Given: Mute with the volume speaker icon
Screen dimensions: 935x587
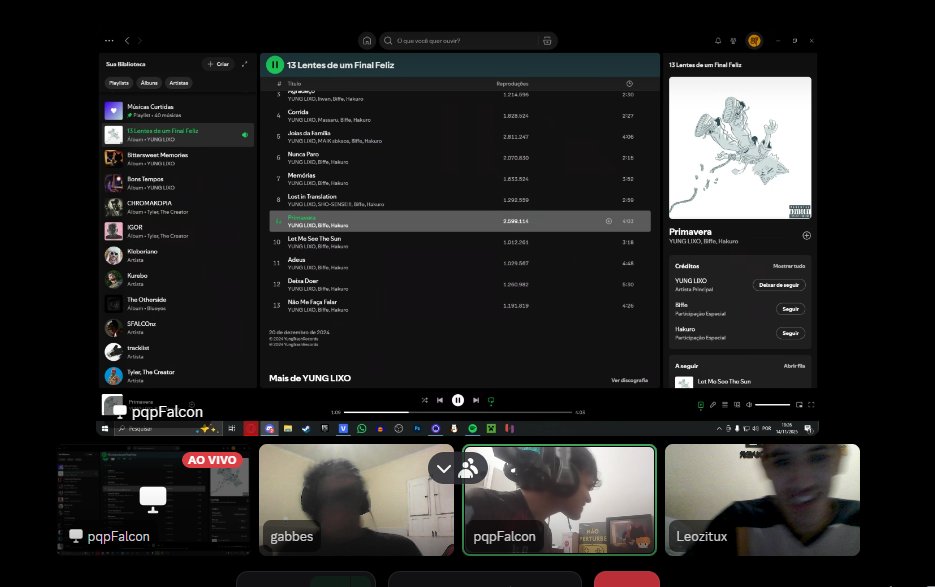Looking at the screenshot, I should tap(749, 404).
